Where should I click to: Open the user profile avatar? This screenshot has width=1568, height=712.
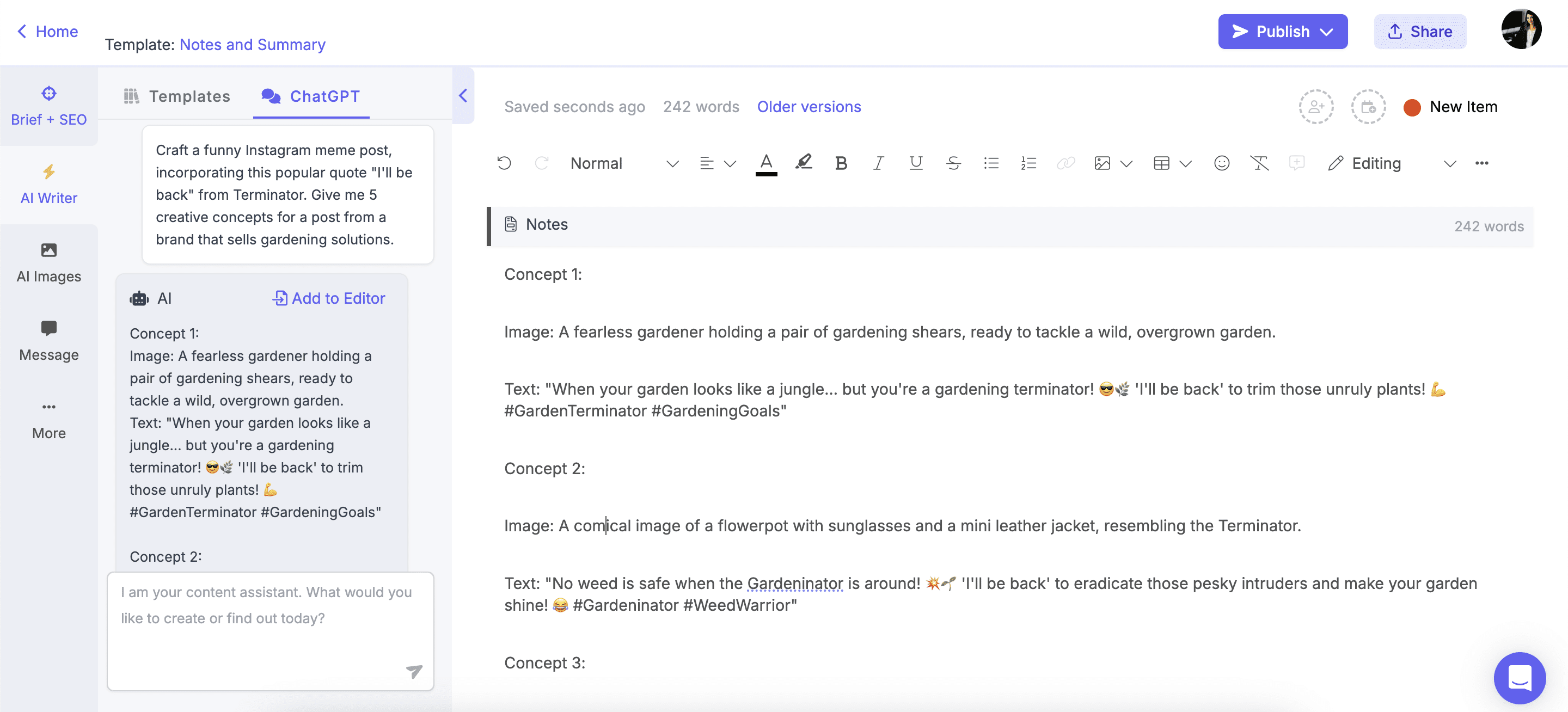click(x=1521, y=29)
